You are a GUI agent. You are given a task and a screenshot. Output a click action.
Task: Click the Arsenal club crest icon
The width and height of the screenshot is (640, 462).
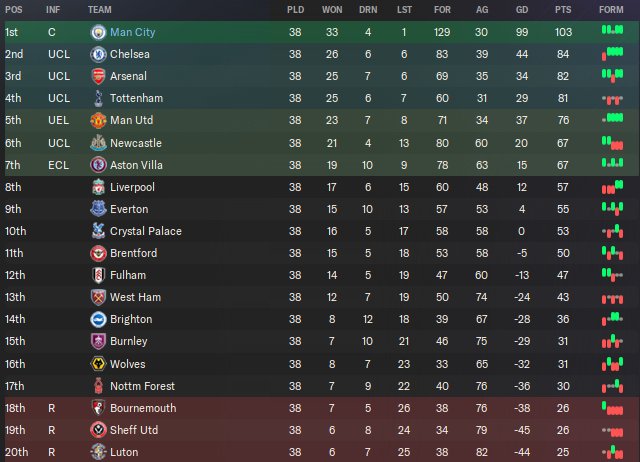98,76
